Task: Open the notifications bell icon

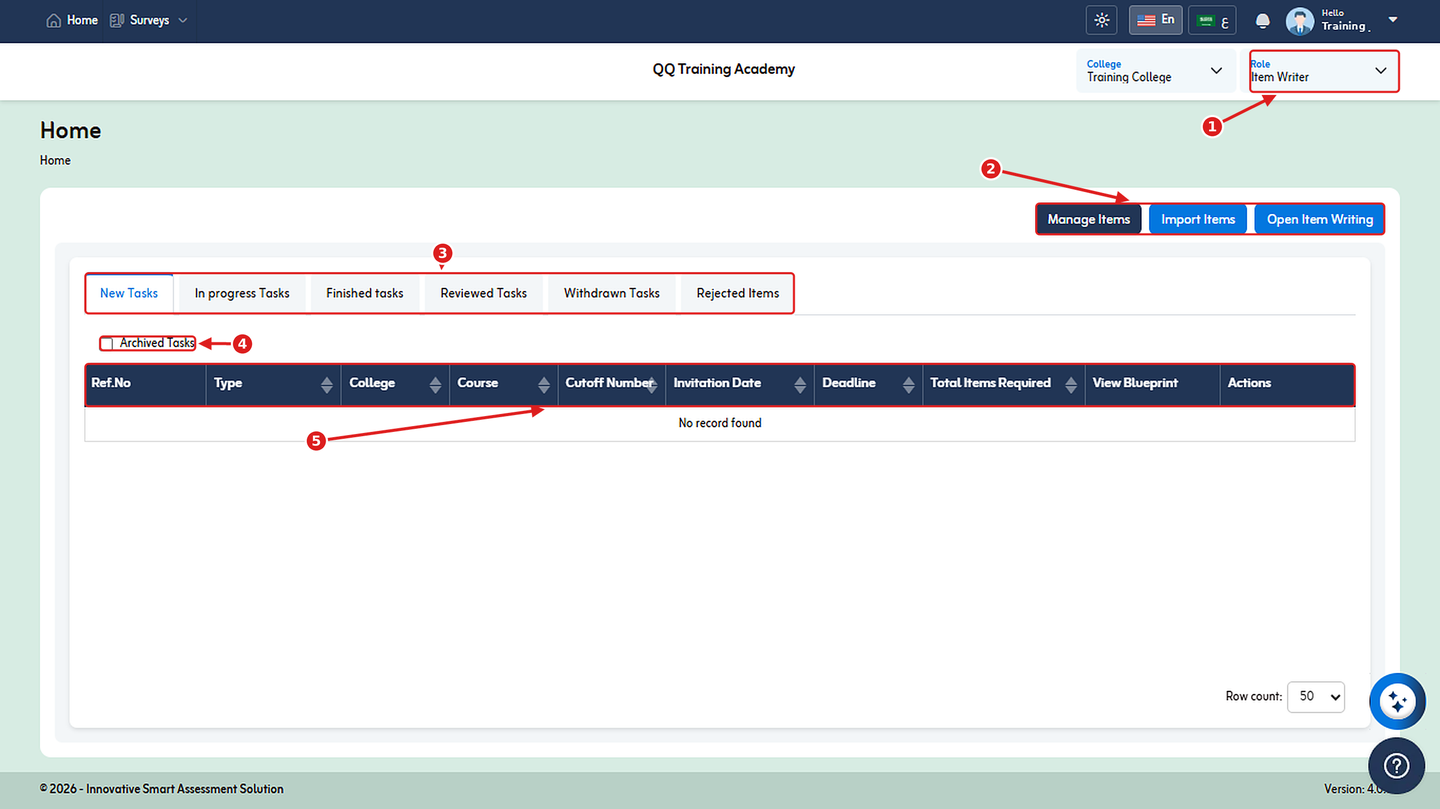Action: 1263,21
